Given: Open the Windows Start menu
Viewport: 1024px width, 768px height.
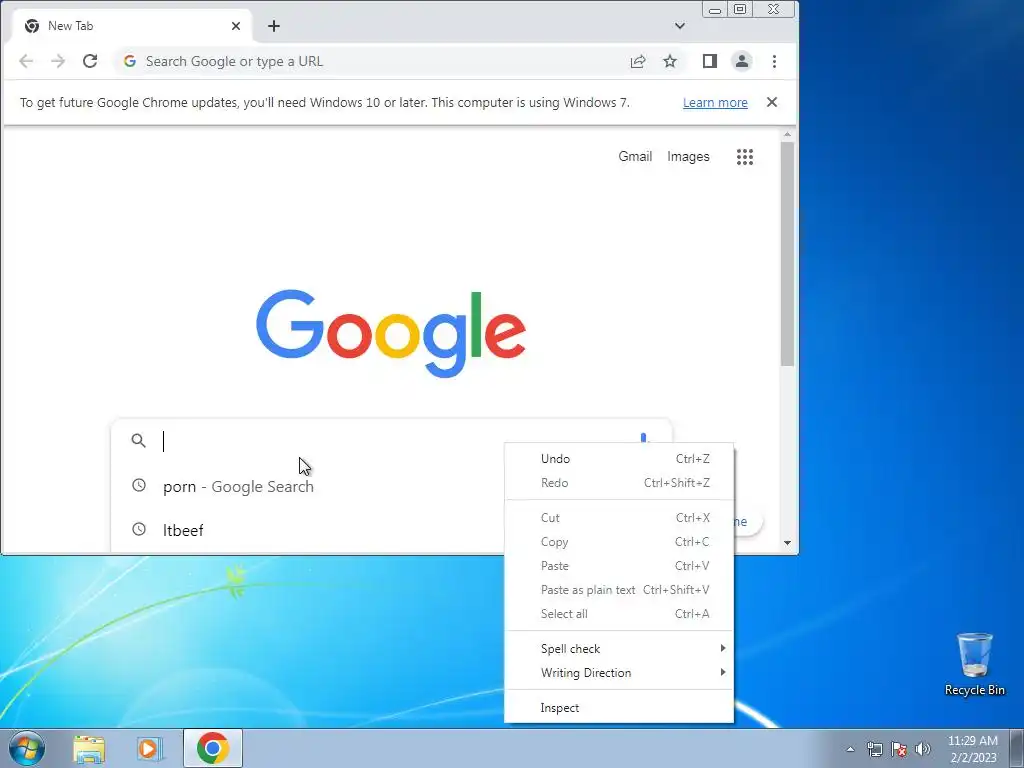Looking at the screenshot, I should 27,748.
